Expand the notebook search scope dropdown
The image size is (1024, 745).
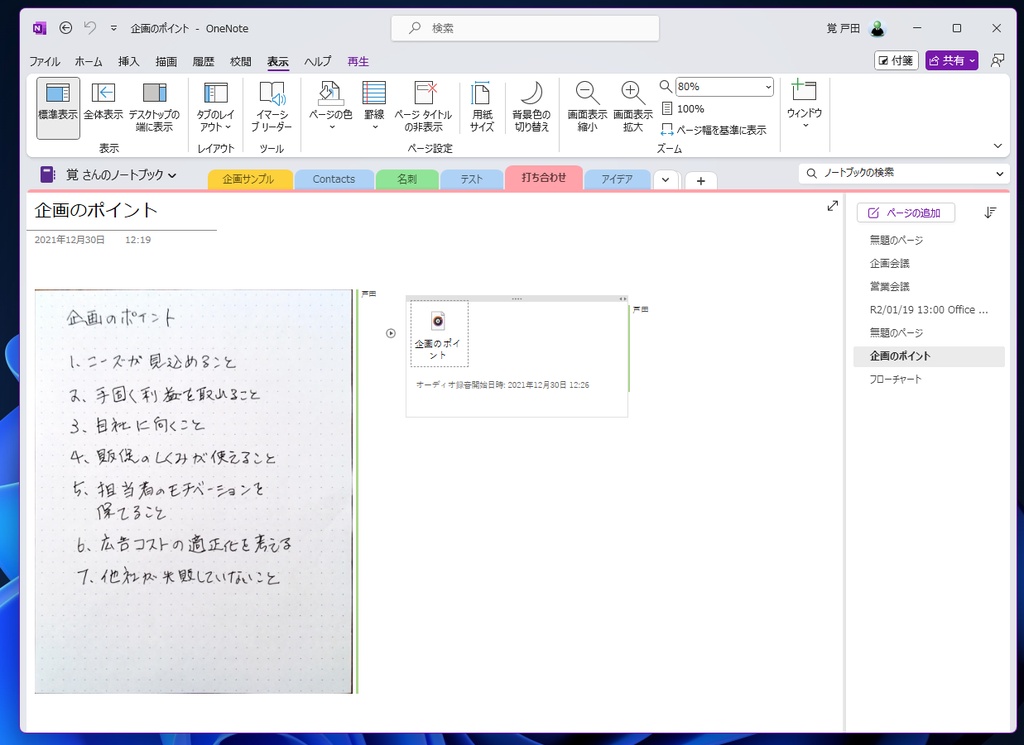coord(1000,174)
